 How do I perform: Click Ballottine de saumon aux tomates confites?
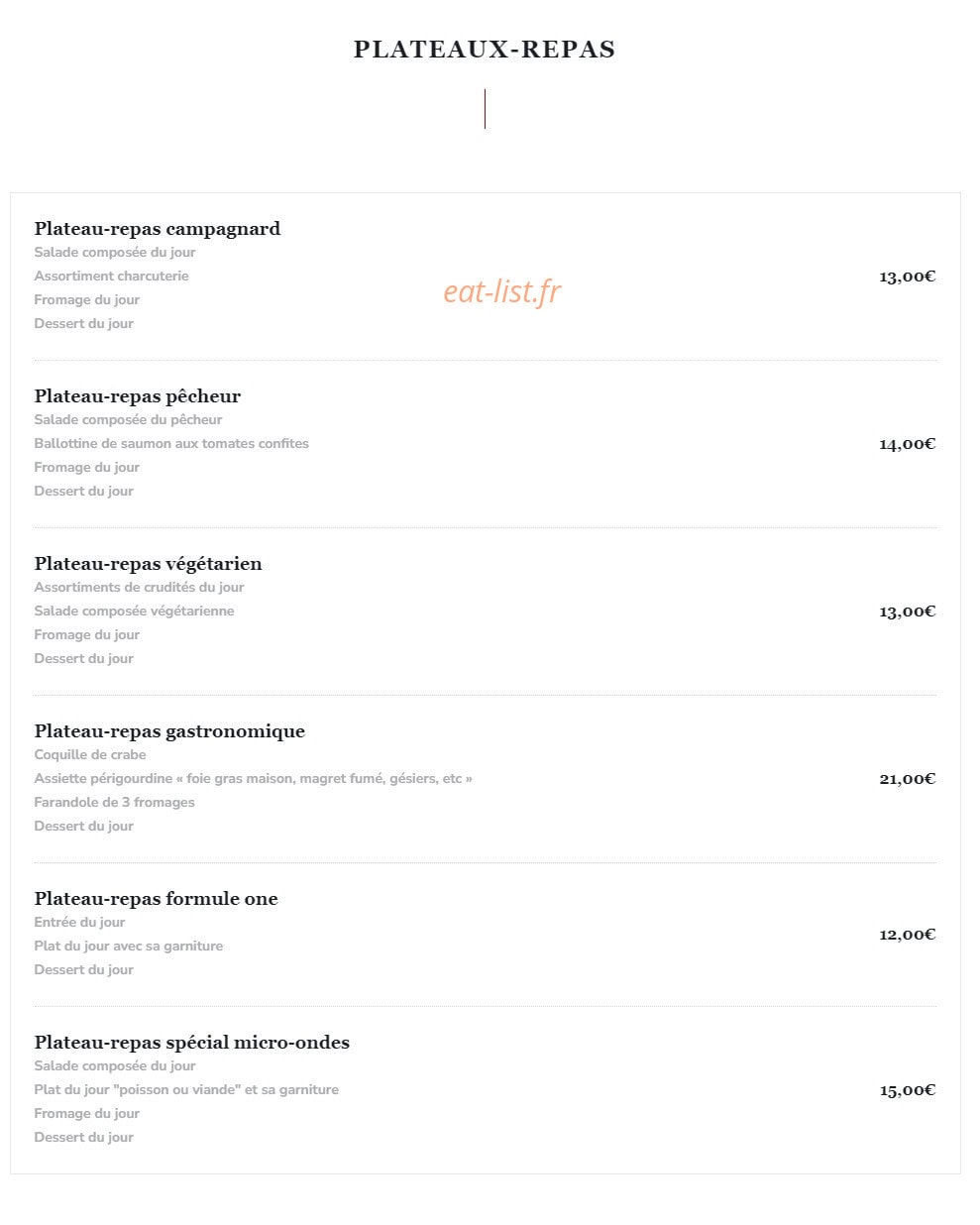[x=171, y=443]
